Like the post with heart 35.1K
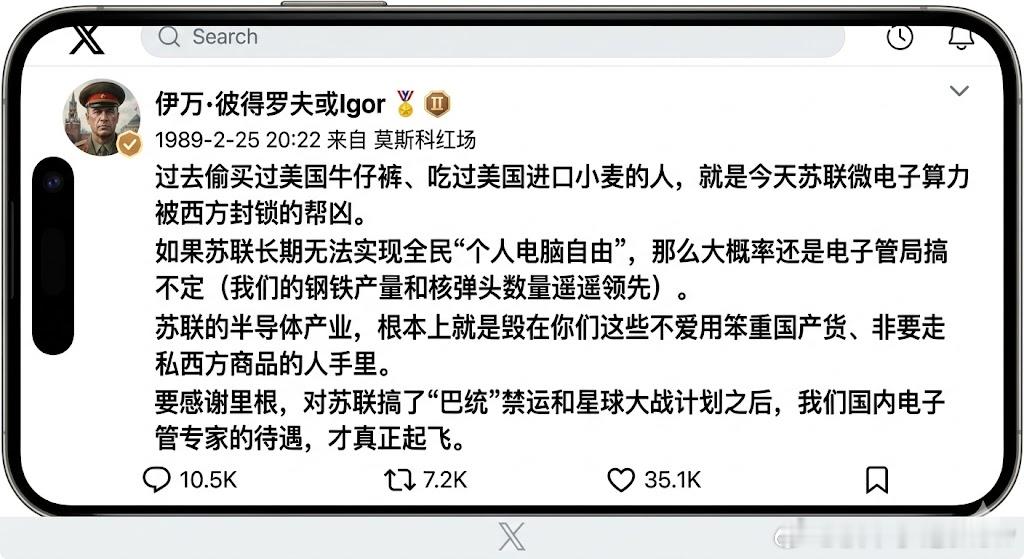The width and height of the screenshot is (1024, 559). click(x=654, y=480)
